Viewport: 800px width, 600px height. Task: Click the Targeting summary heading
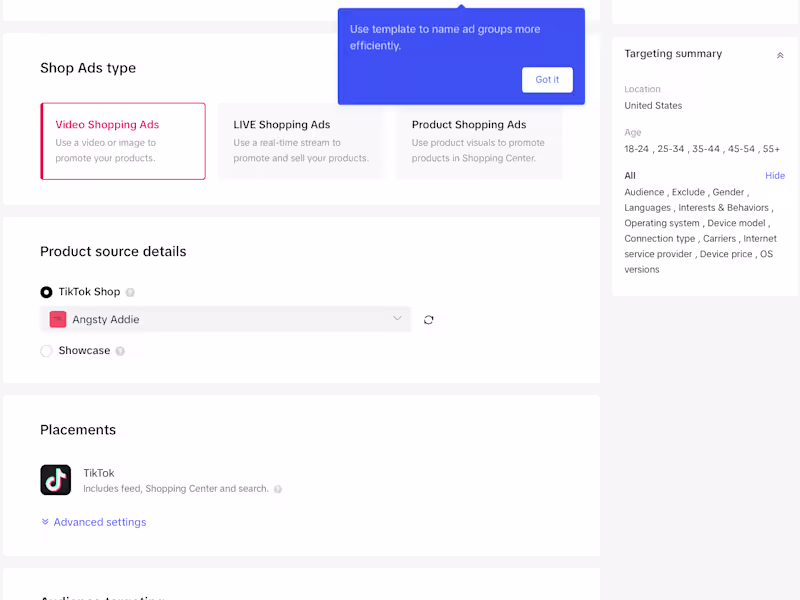click(x=673, y=54)
